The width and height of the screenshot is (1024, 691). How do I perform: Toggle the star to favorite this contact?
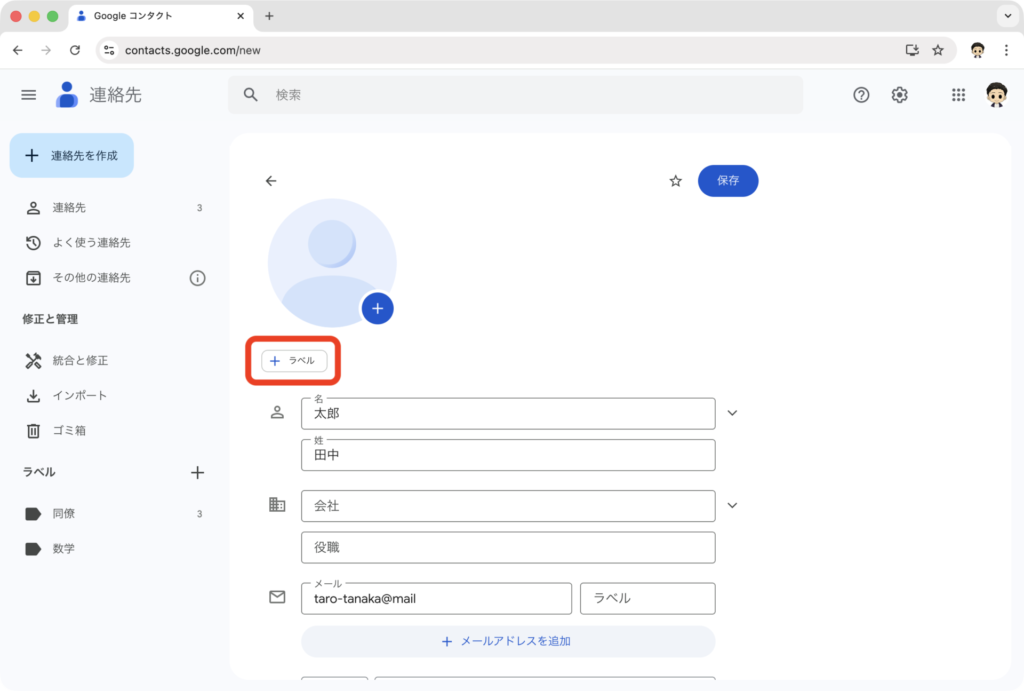675,181
